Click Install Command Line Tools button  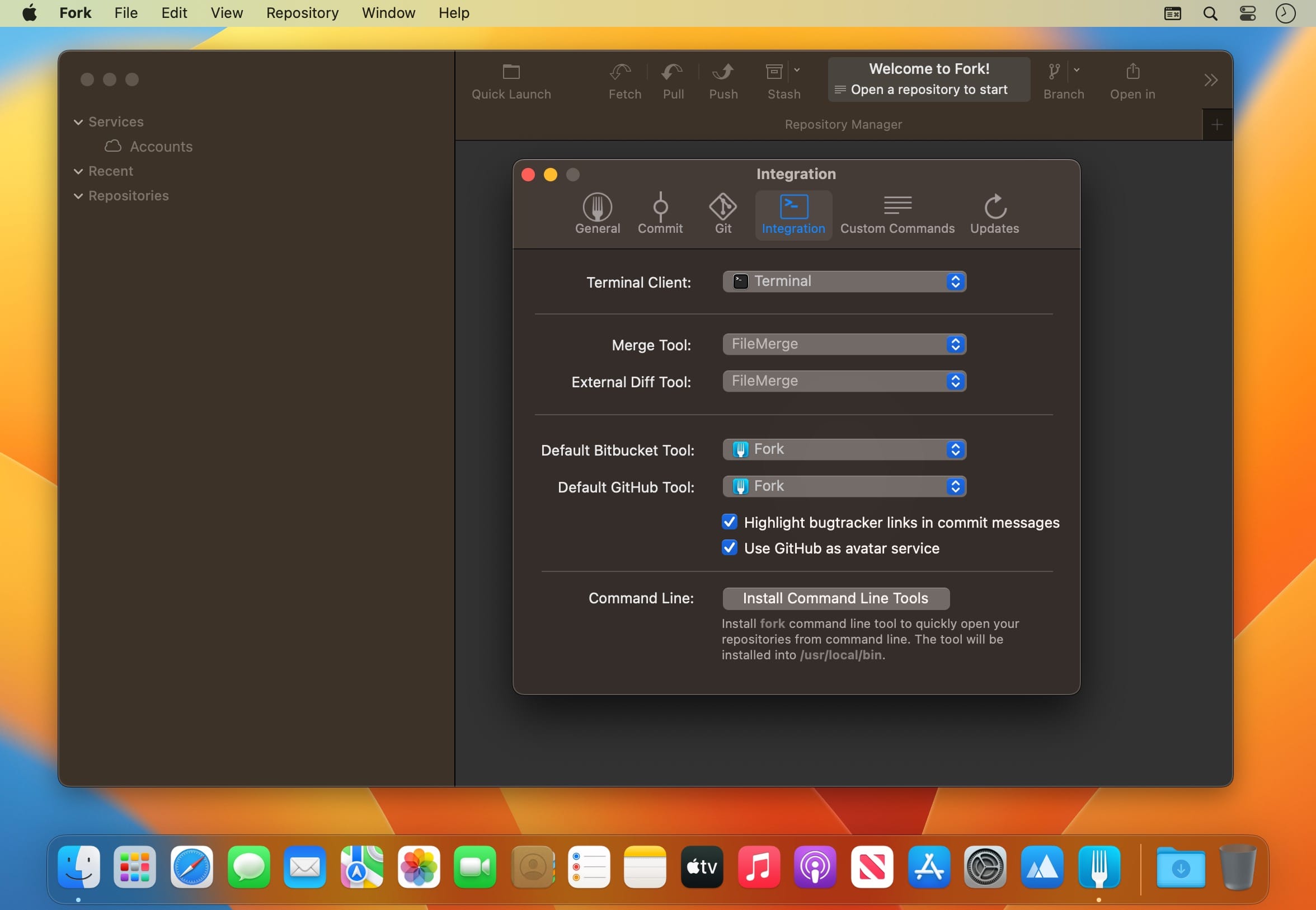coord(835,598)
